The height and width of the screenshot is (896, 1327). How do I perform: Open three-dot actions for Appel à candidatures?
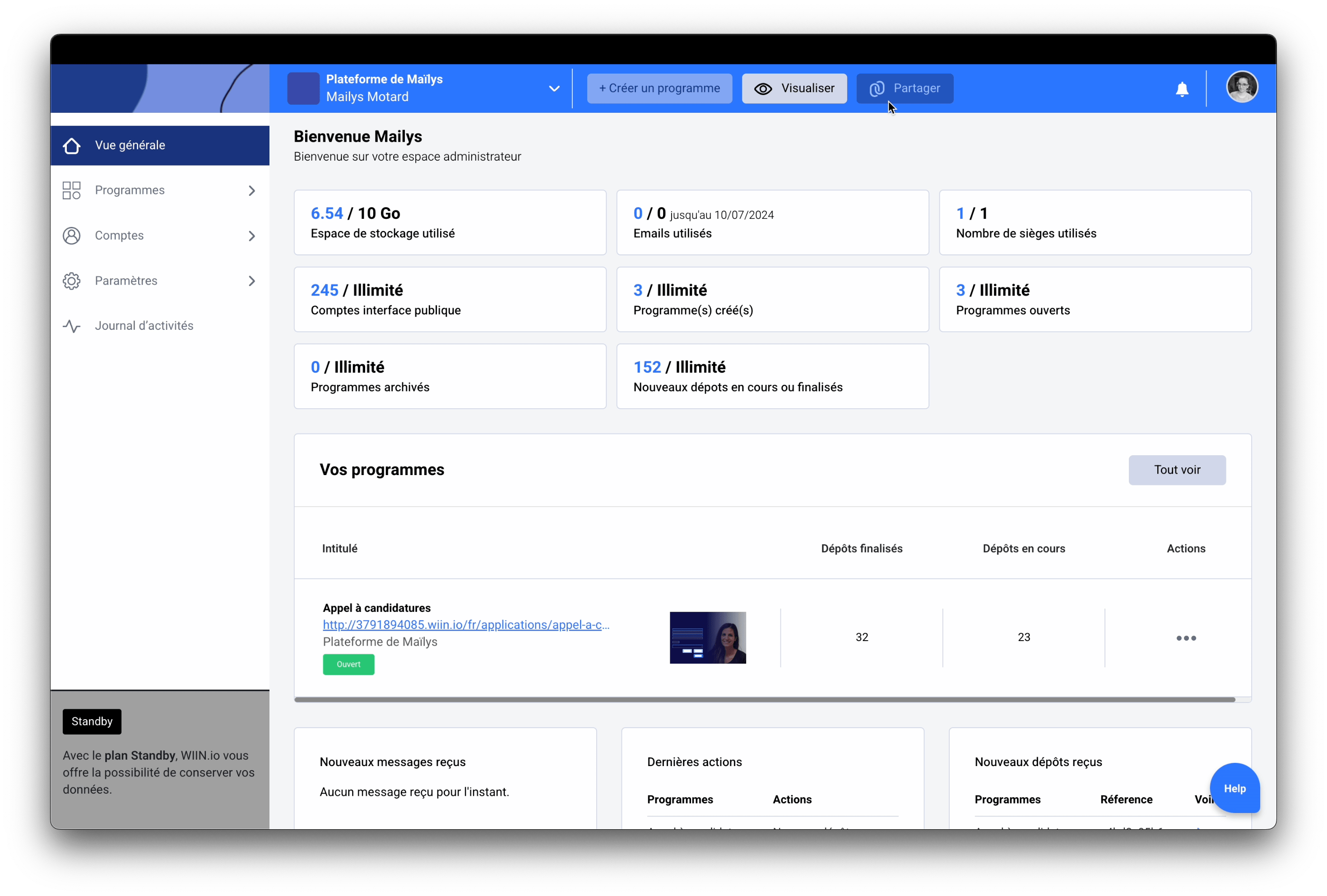(1186, 637)
